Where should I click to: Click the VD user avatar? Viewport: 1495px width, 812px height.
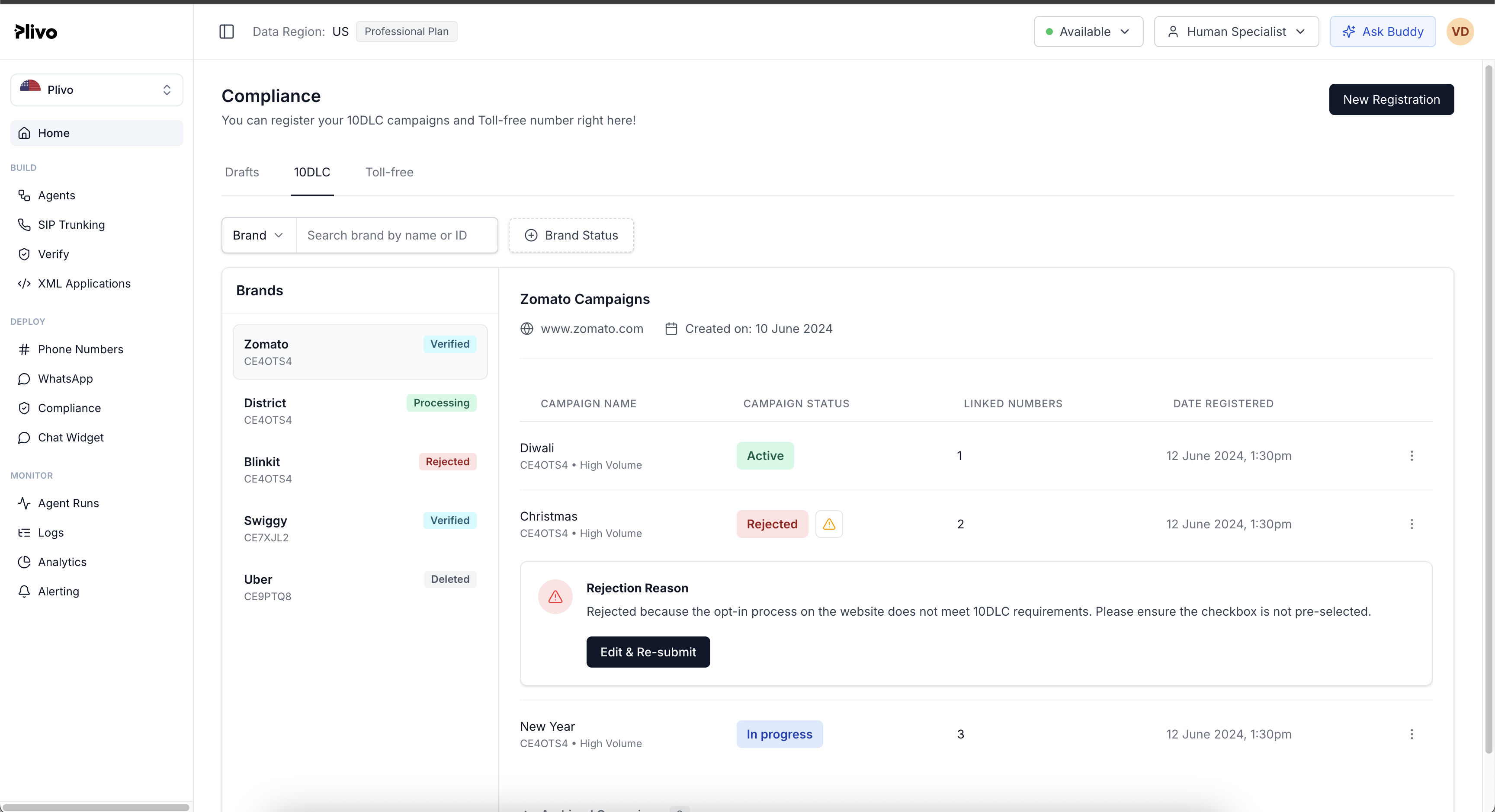tap(1460, 31)
